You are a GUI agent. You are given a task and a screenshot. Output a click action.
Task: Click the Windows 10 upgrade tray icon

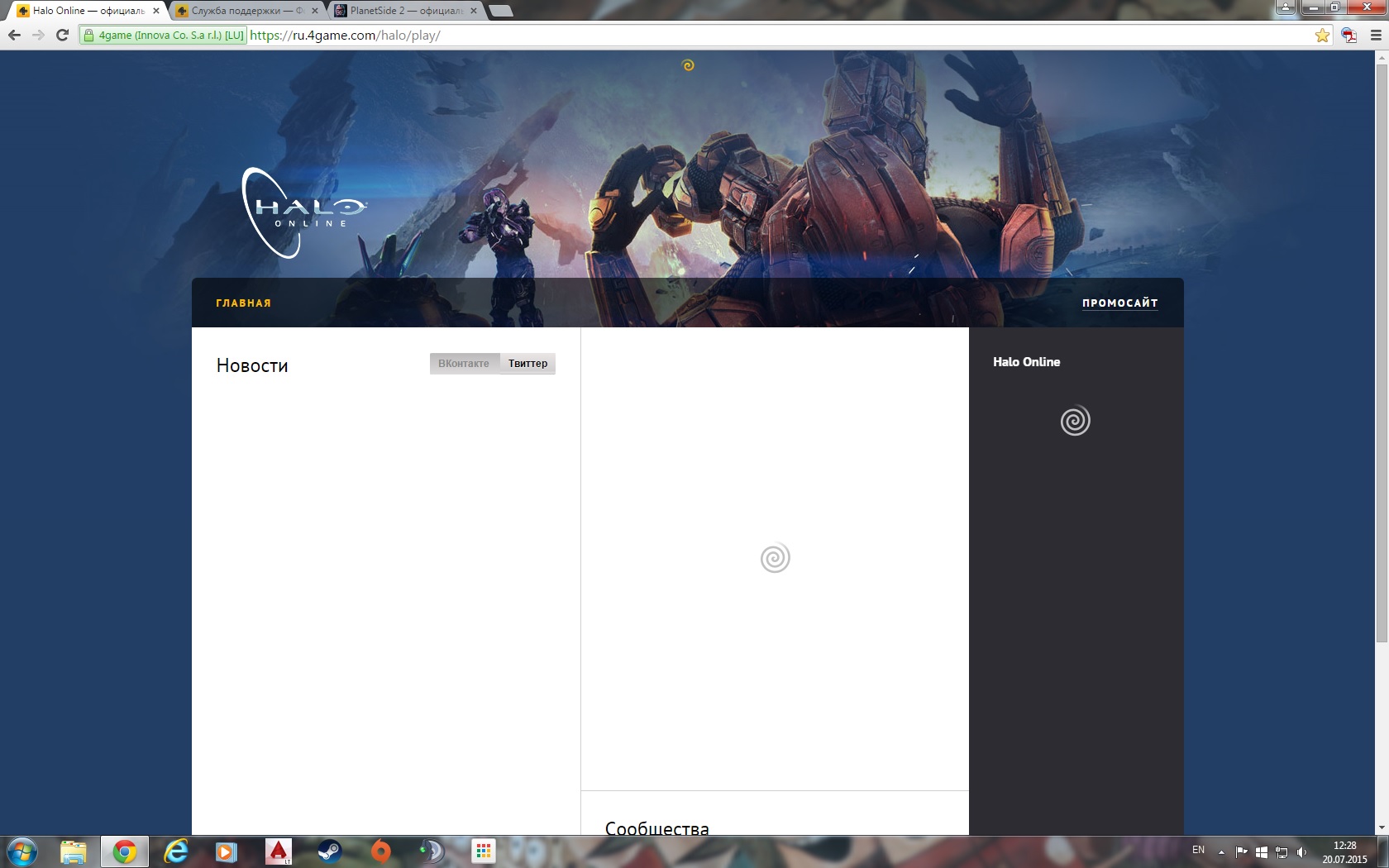[1262, 852]
